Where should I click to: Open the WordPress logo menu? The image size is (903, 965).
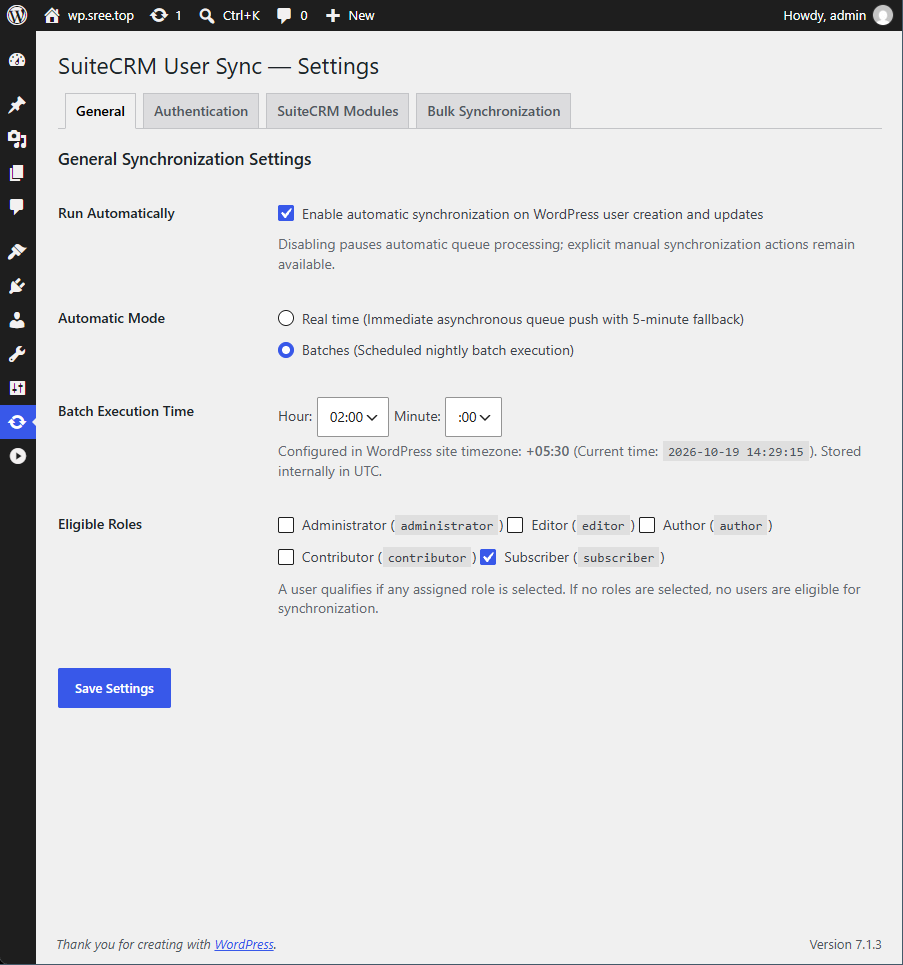(x=17, y=15)
